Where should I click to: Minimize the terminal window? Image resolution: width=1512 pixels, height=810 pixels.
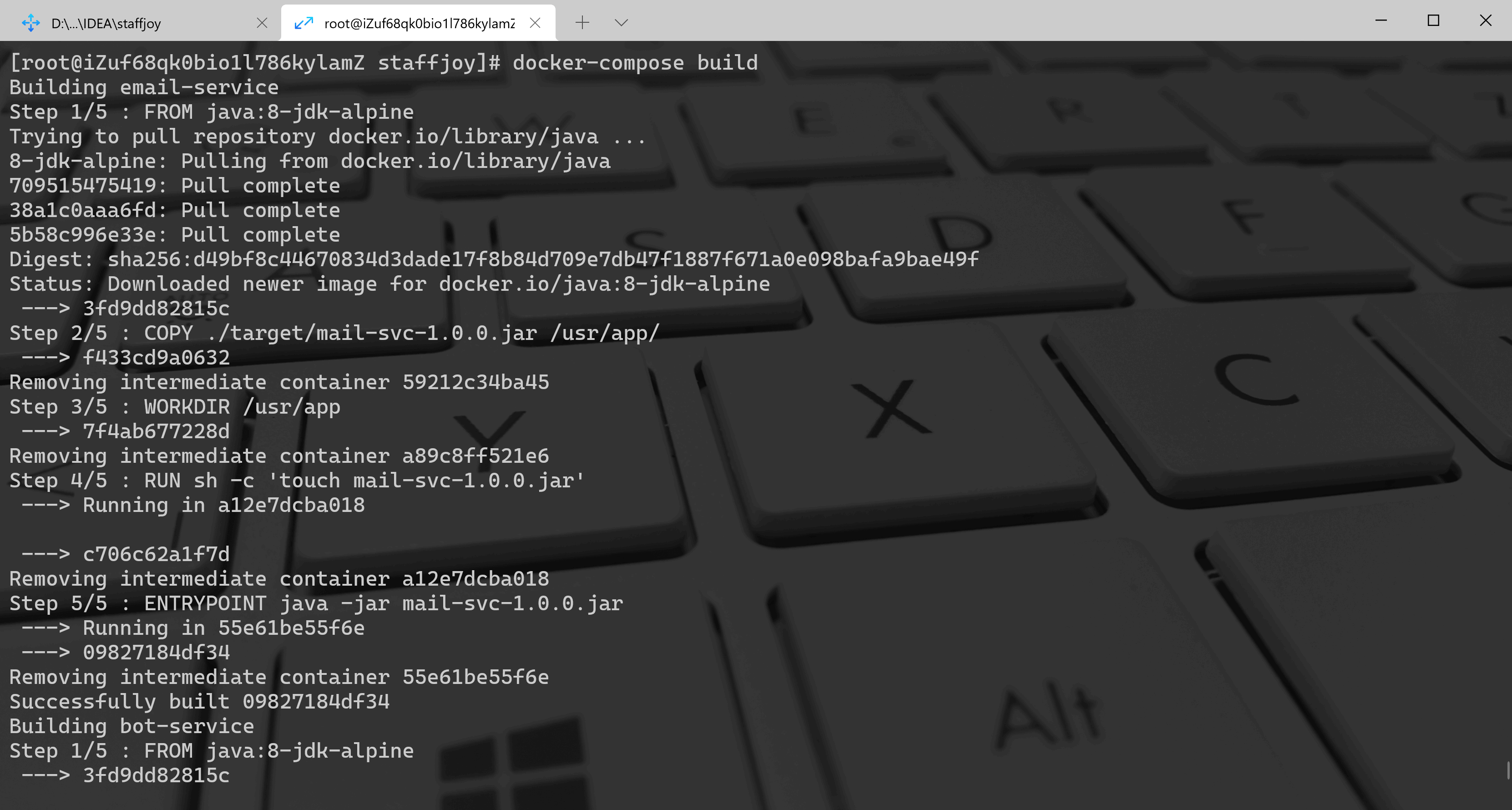(1381, 20)
